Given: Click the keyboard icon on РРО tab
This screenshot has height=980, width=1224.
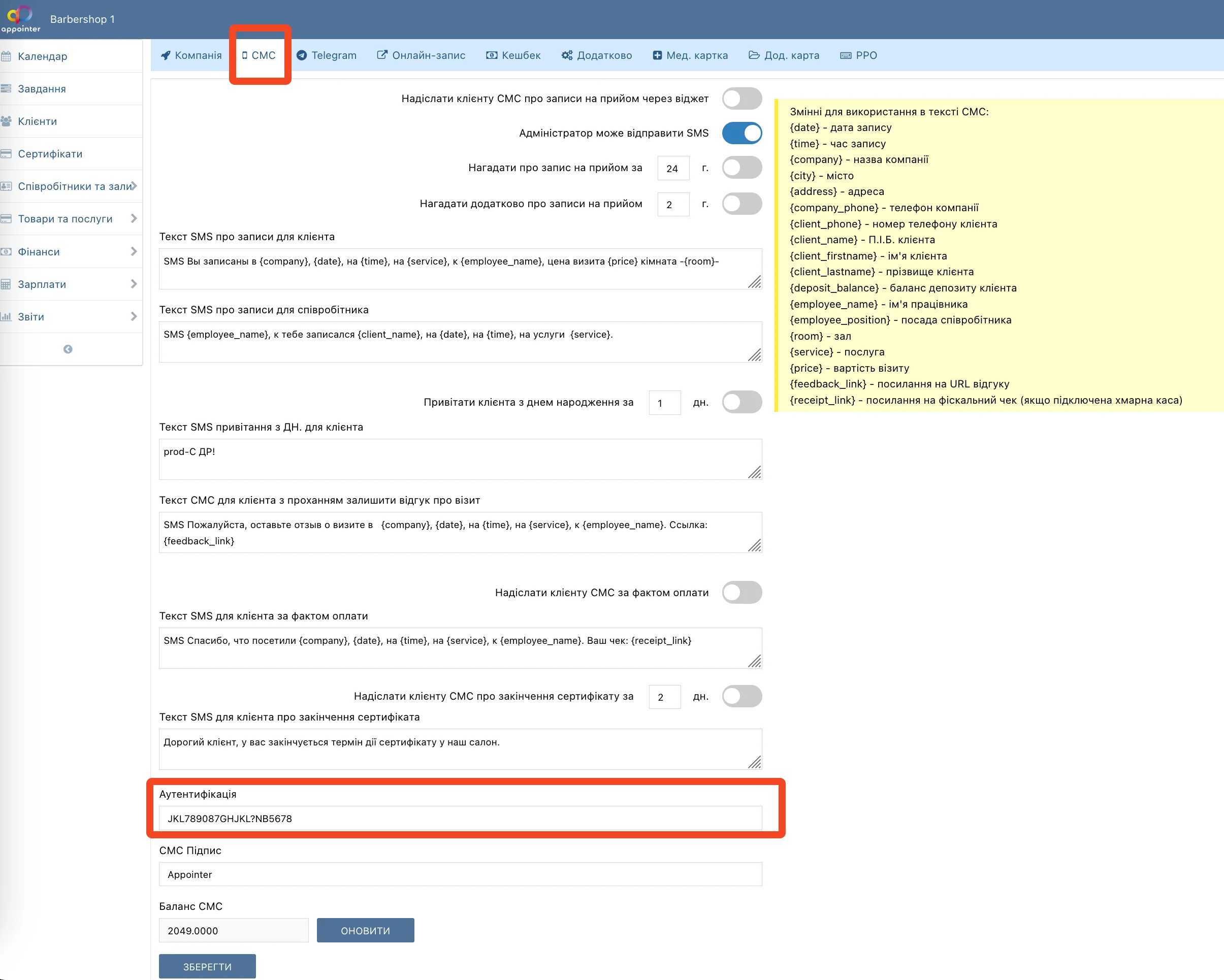Looking at the screenshot, I should pos(845,55).
